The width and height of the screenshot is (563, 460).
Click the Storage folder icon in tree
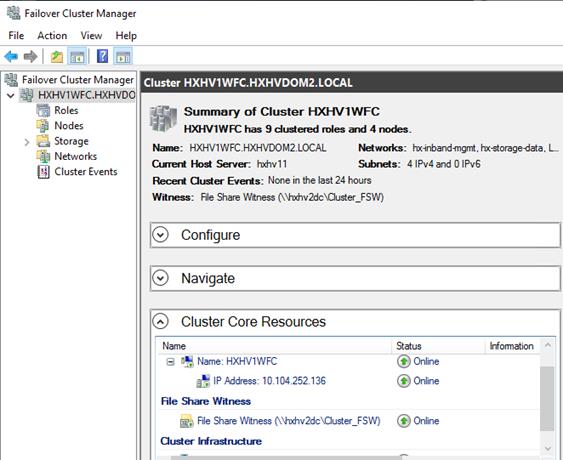43,141
